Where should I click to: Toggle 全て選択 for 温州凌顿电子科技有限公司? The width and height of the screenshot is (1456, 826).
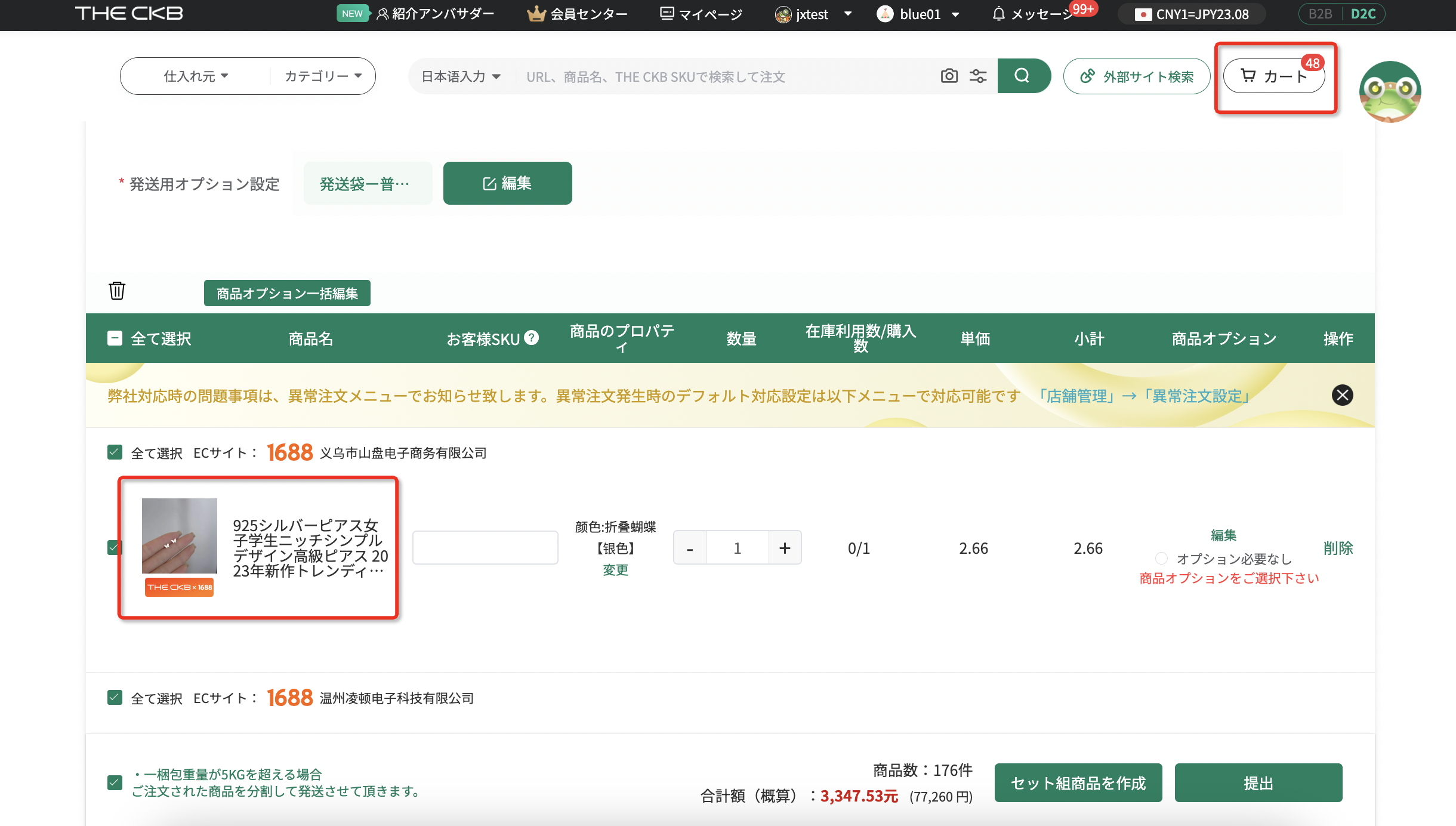pyautogui.click(x=115, y=698)
